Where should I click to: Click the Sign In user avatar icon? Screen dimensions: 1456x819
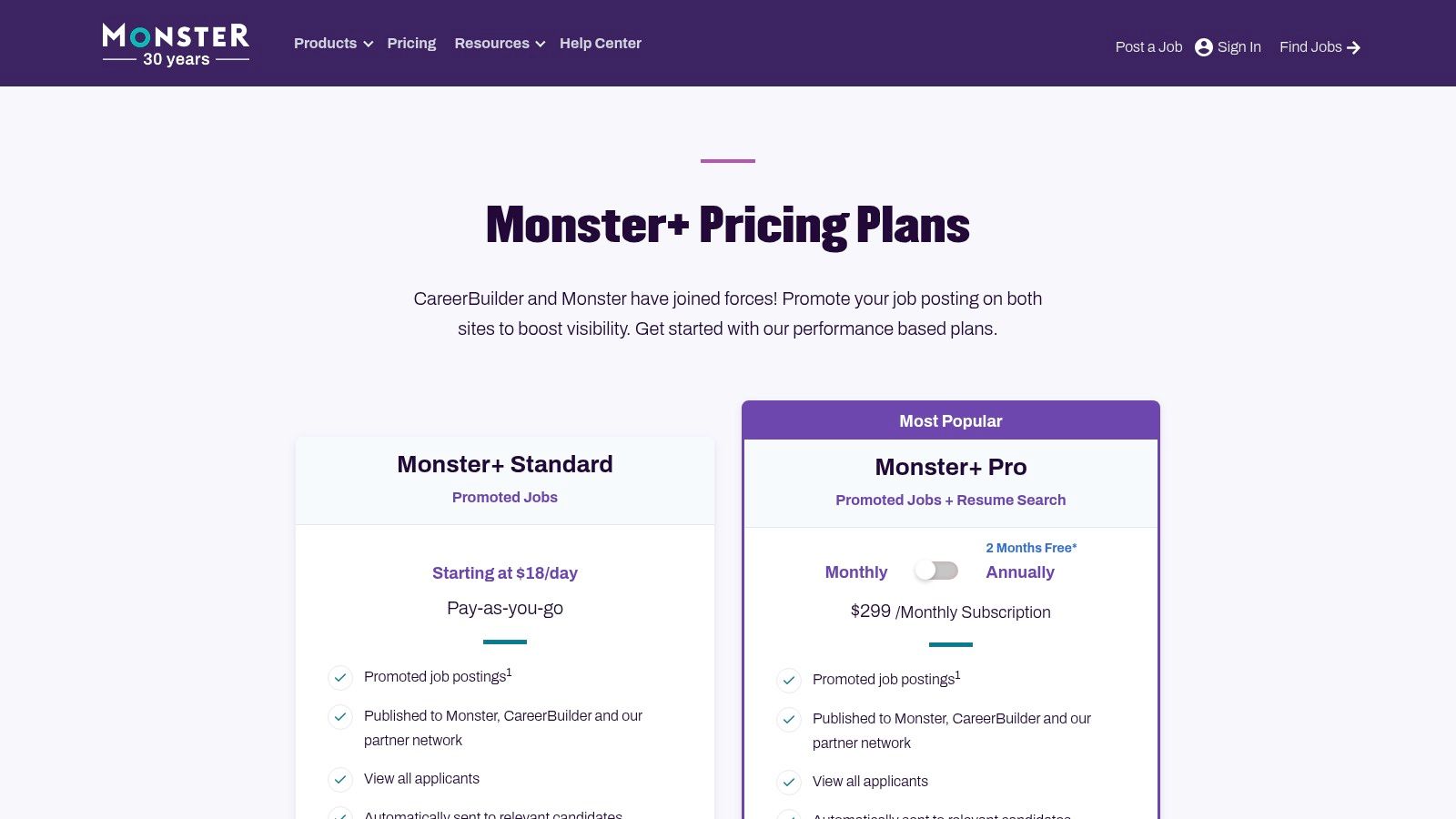(1203, 46)
